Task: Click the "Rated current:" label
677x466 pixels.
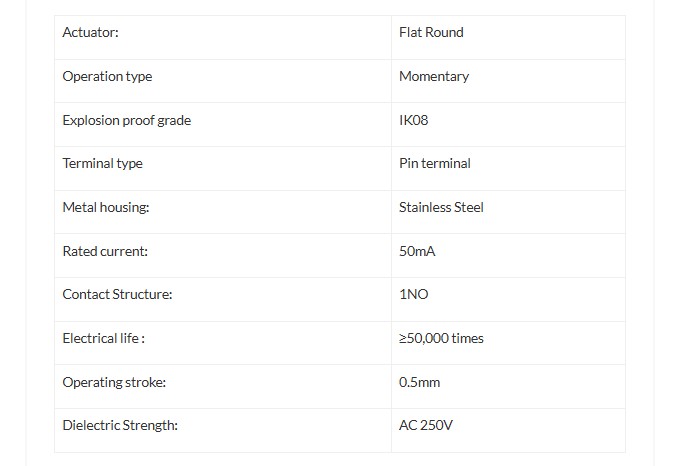Action: tap(105, 252)
